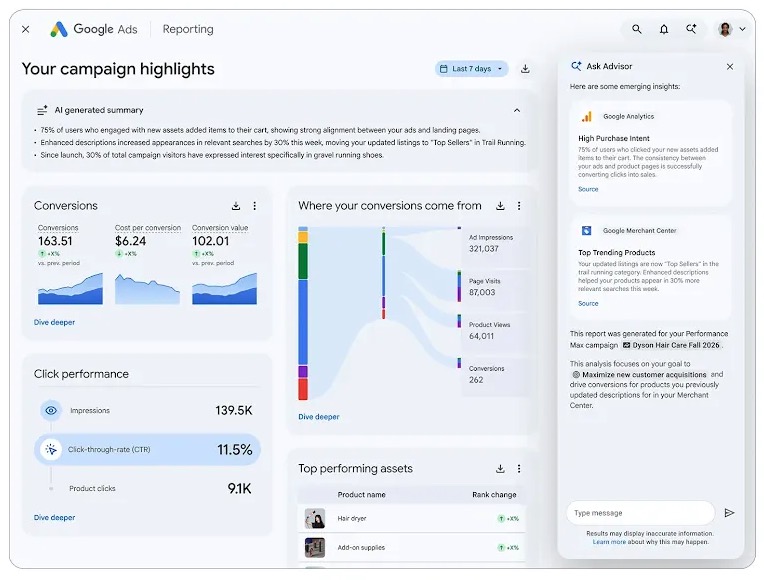Screen dimensions: 764x580
Task: Select the Click-through-rate (CTR) row
Action: (147, 449)
